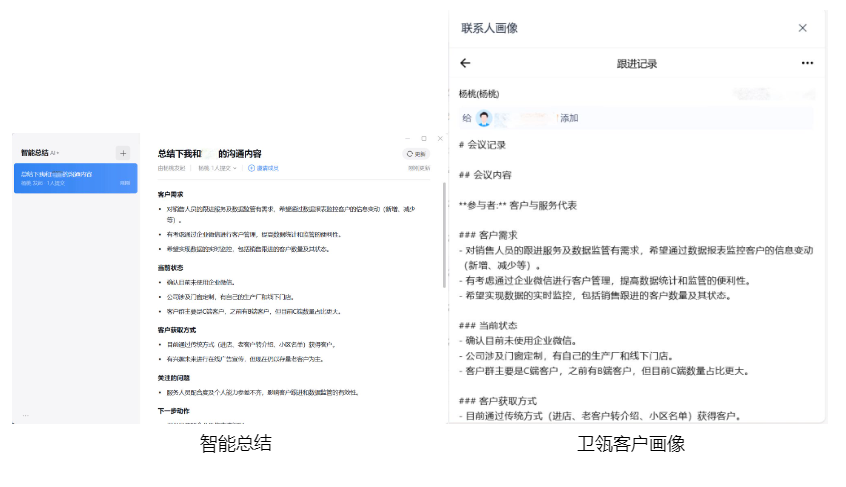Image resolution: width=846 pixels, height=487 pixels.
Task: Click the 添加 link
Action: [x=569, y=118]
